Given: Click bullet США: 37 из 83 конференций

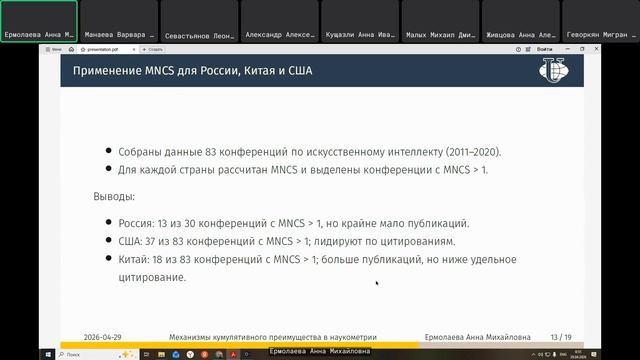Looking at the screenshot, I should (x=287, y=242).
